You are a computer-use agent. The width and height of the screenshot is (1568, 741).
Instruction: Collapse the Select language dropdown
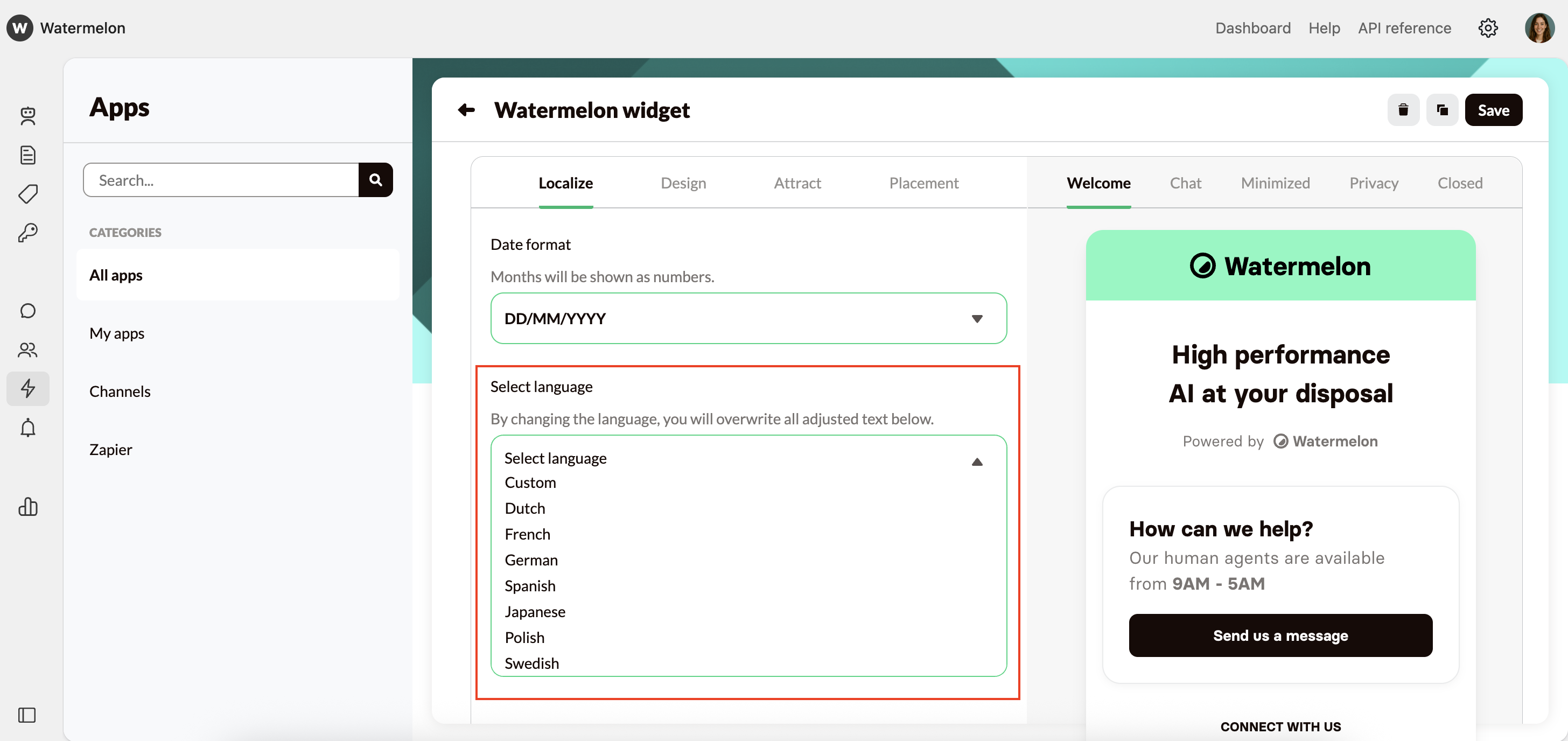977,461
